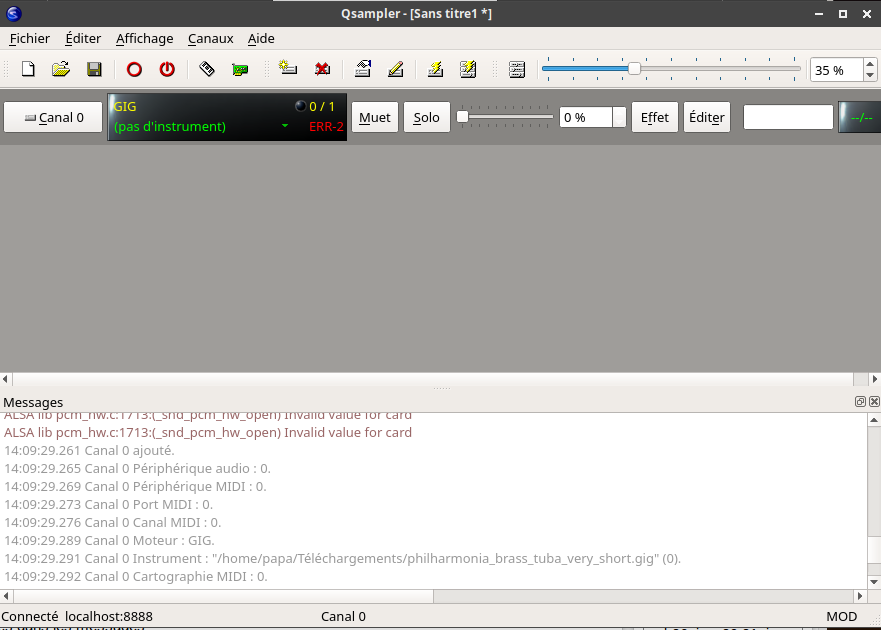Increase master volume with the spinbox up arrow

[870, 64]
